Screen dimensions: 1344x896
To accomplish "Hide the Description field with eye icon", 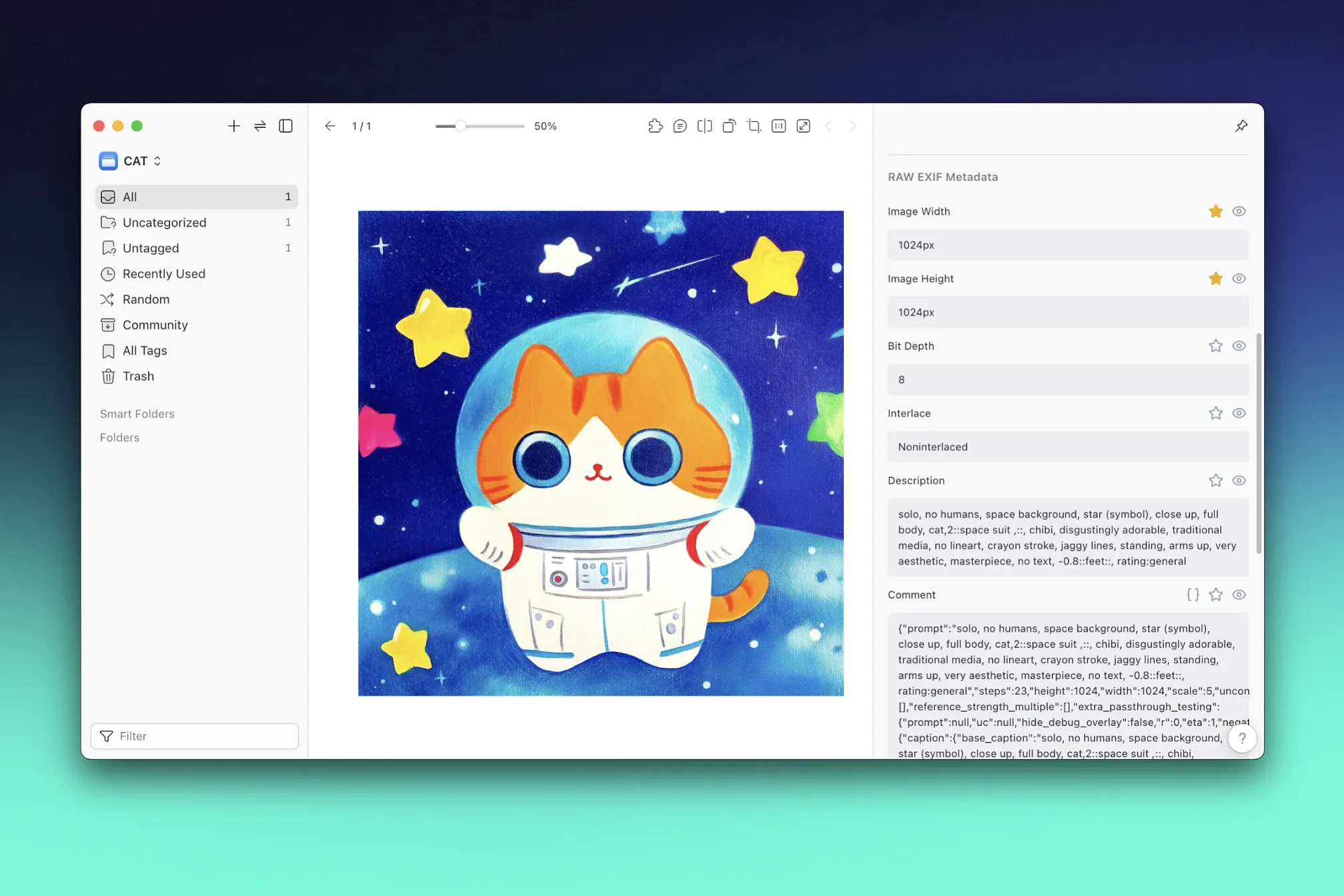I will pos(1239,481).
